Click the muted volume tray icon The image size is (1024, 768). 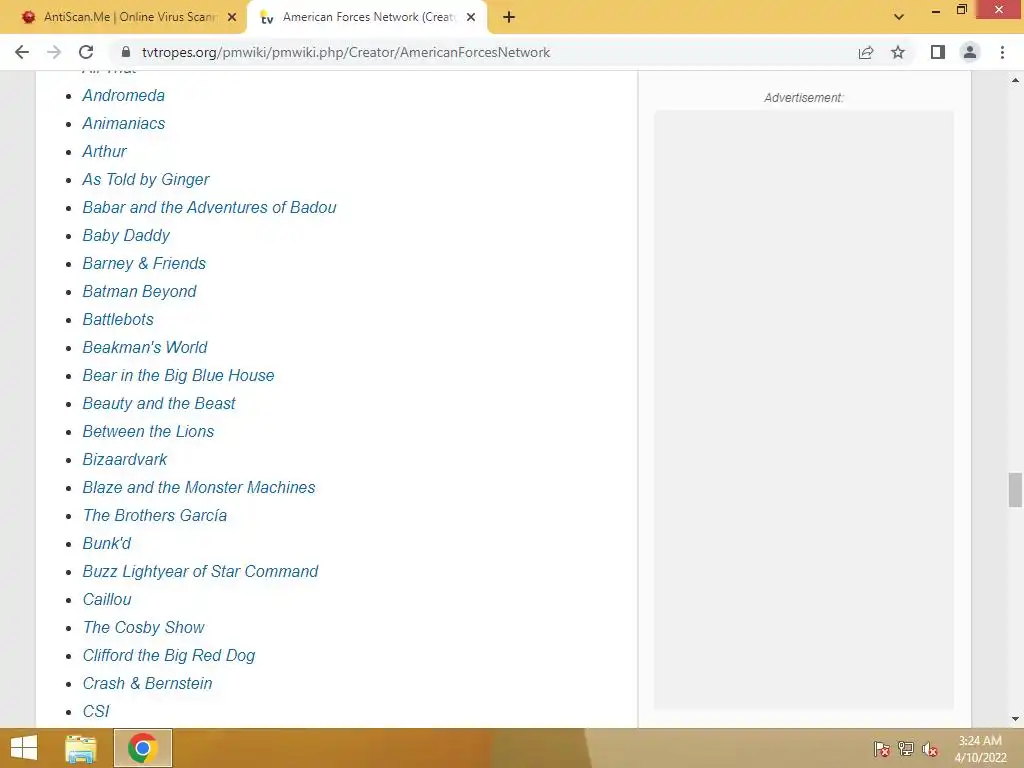(930, 749)
